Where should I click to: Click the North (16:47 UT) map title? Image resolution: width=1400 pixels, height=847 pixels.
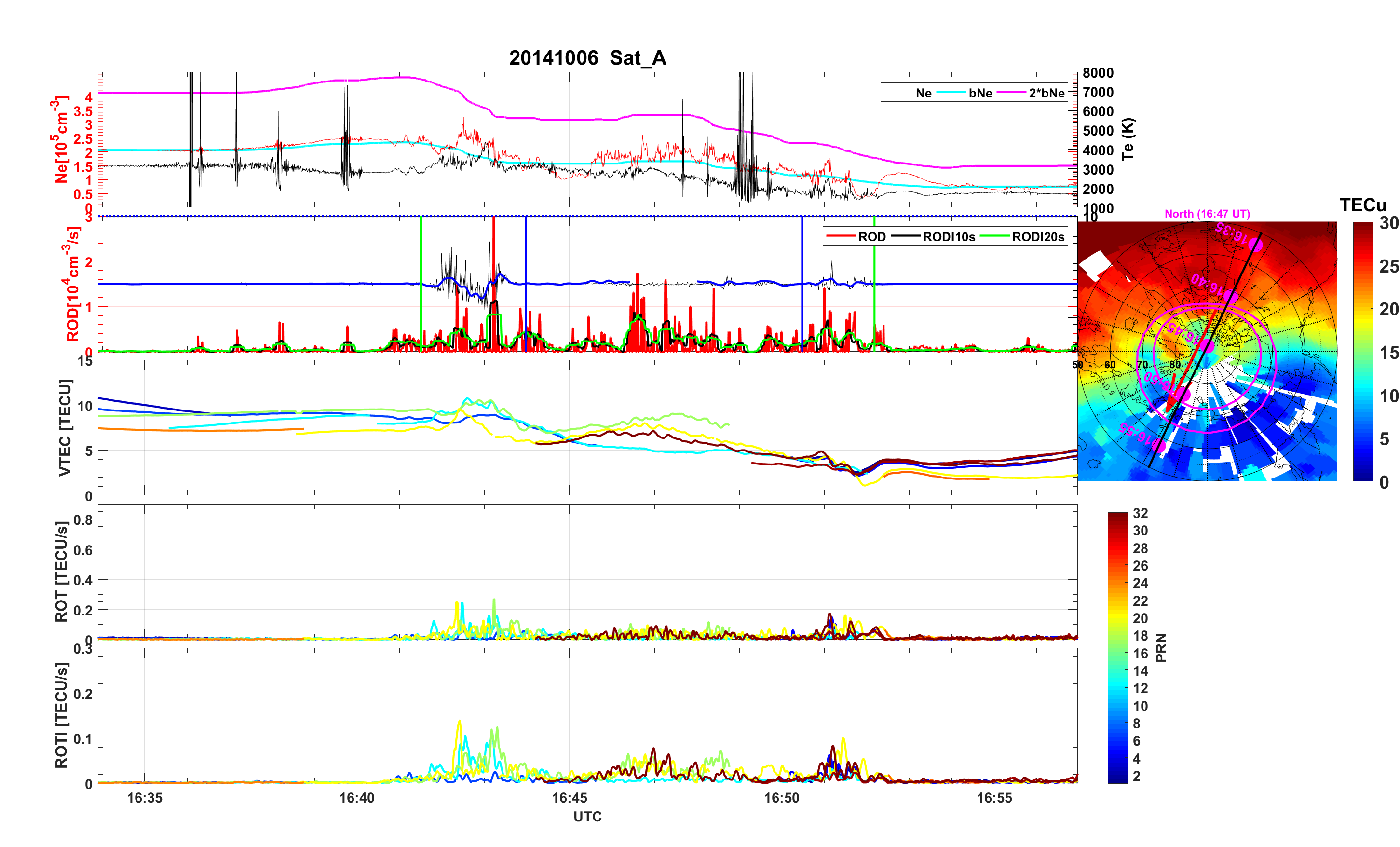pos(1207,214)
